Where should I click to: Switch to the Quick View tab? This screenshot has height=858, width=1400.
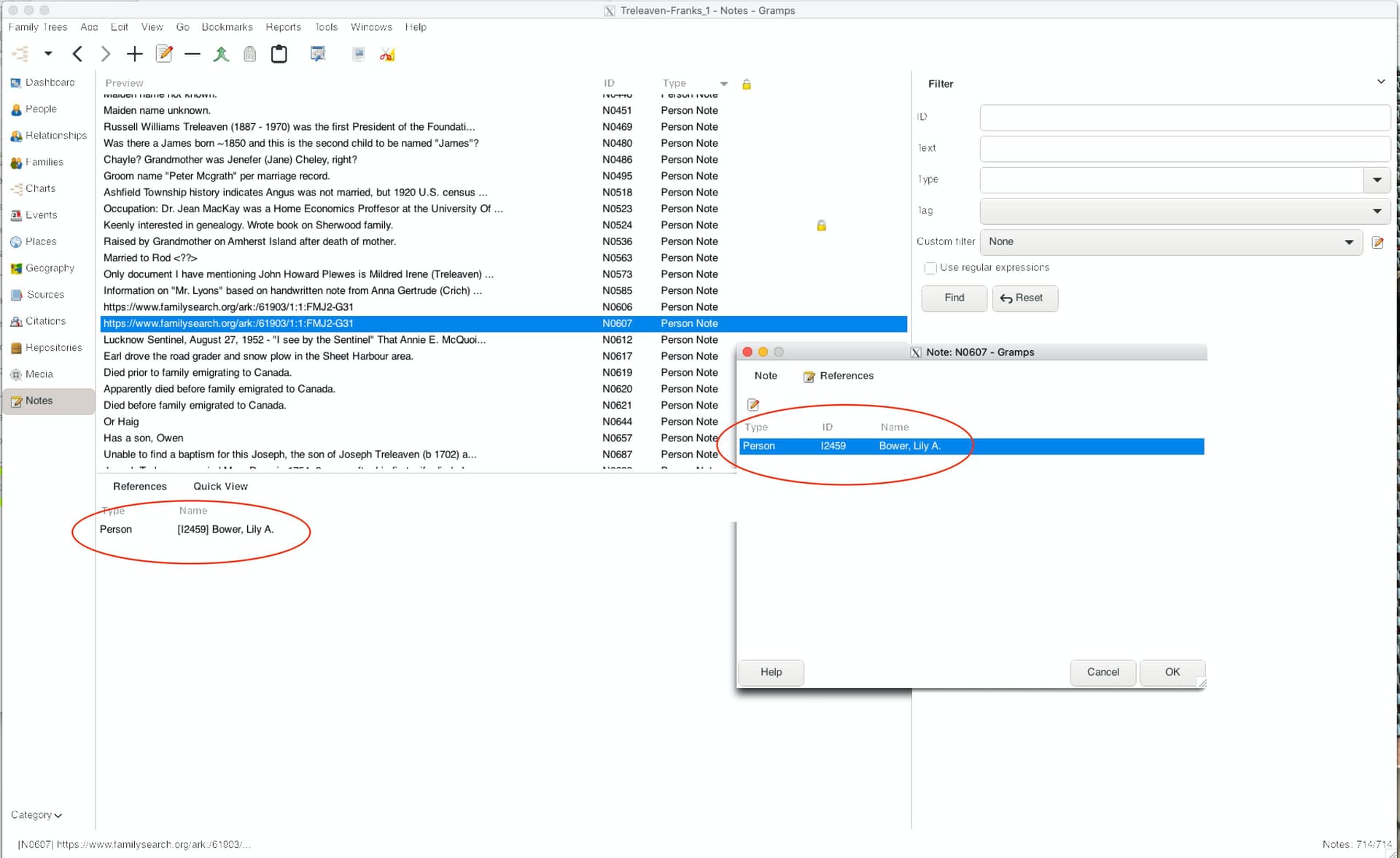(x=220, y=487)
